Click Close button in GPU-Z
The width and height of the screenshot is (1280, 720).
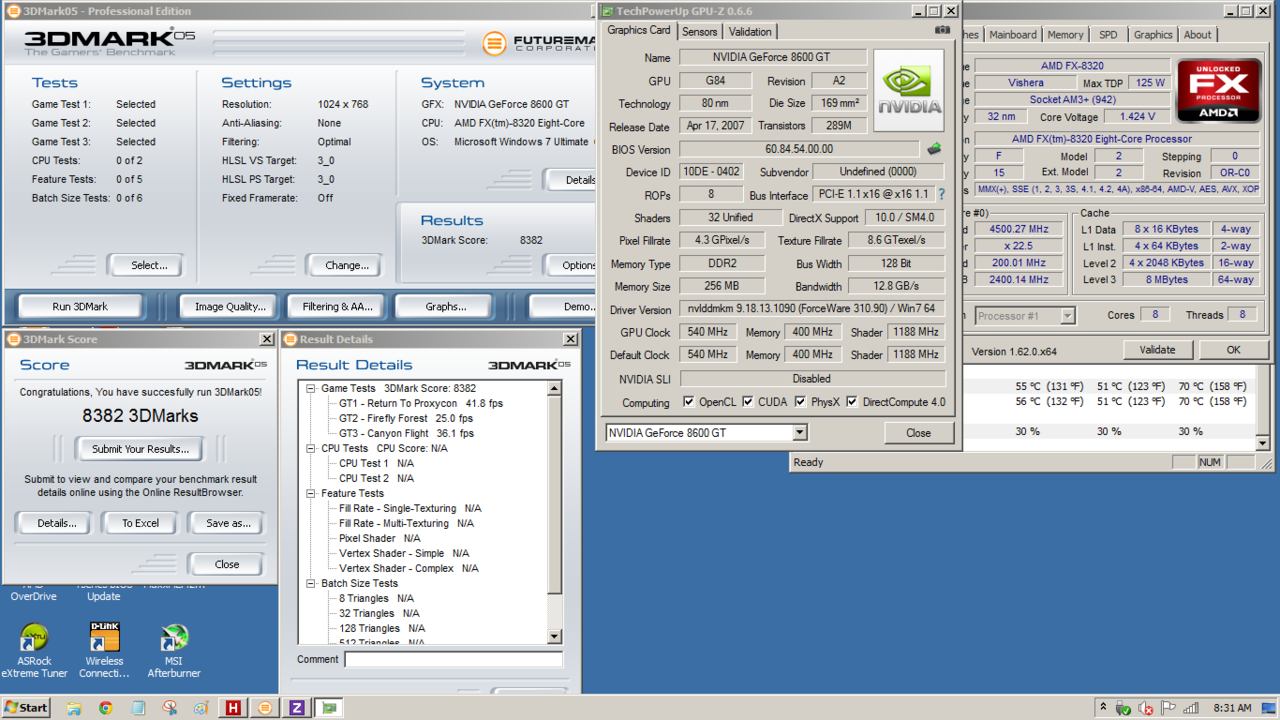point(918,433)
